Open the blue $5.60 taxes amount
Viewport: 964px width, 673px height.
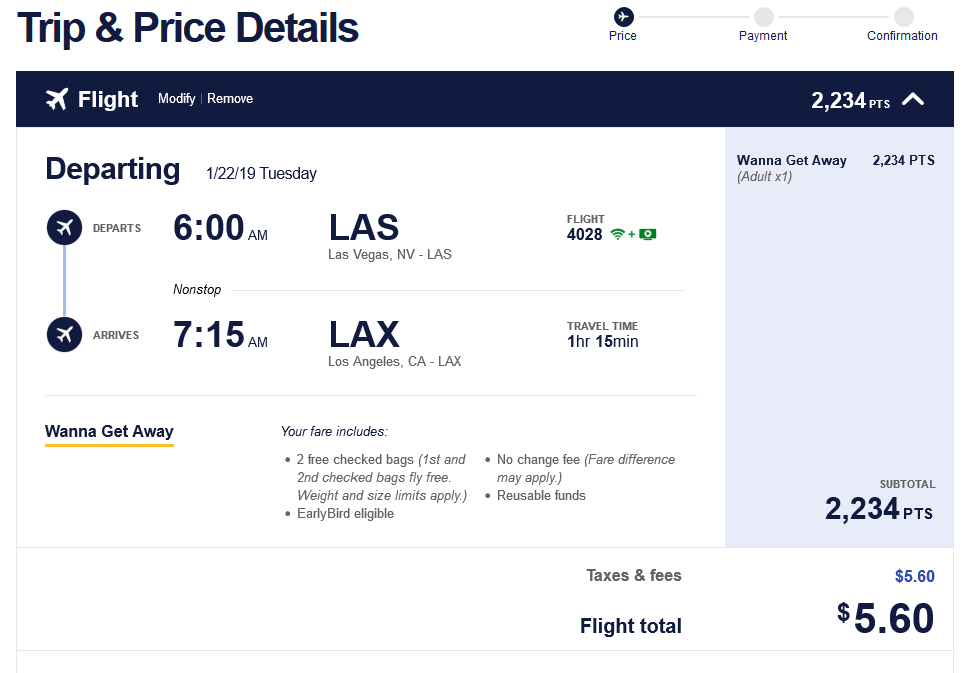914,576
